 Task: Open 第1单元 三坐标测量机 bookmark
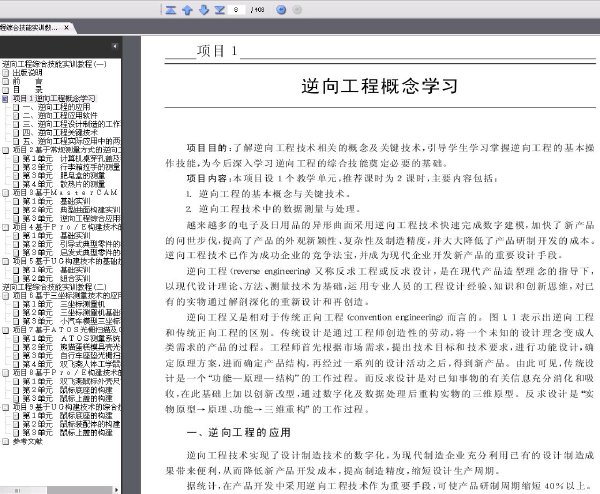click(x=64, y=304)
